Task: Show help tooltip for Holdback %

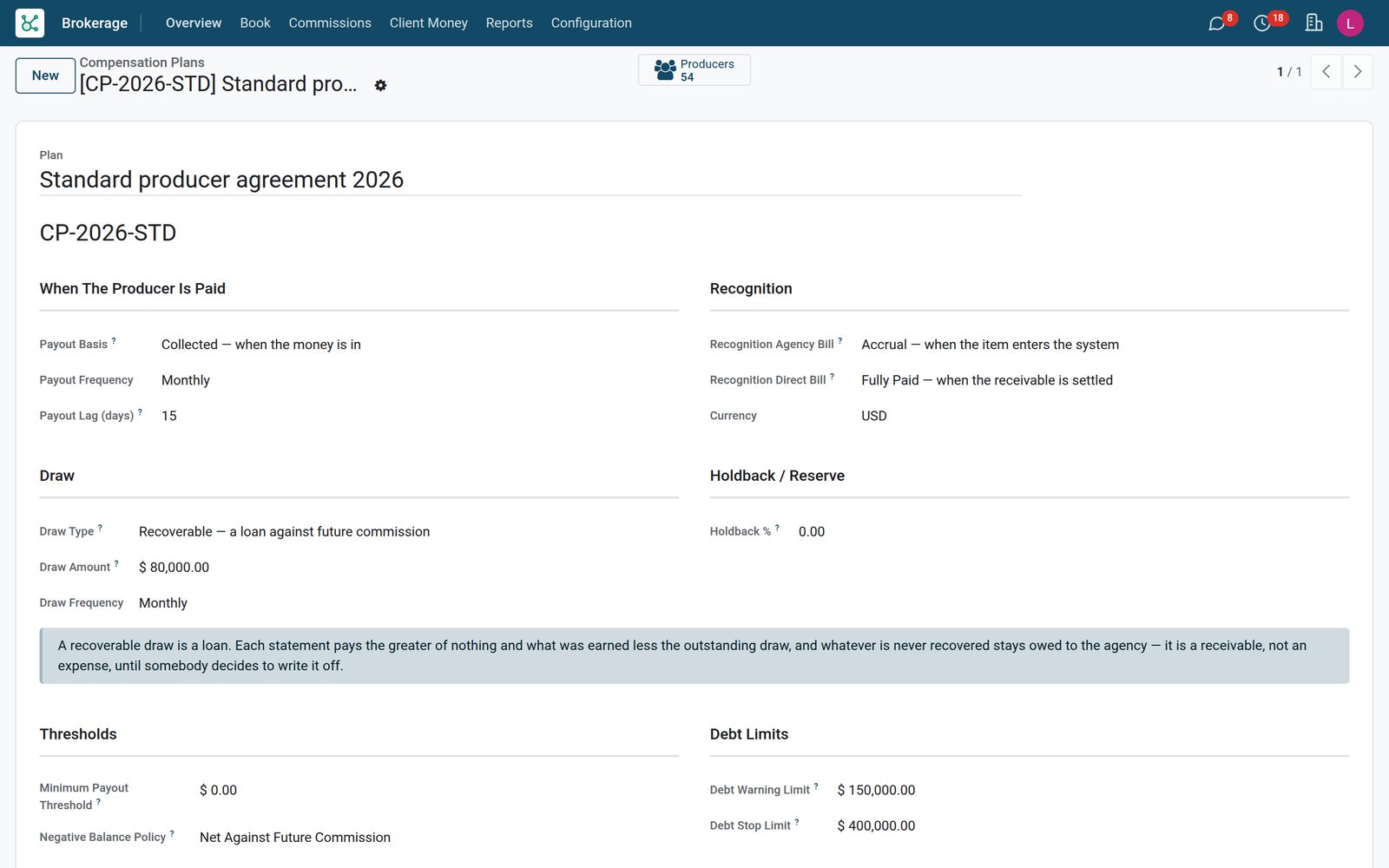Action: pos(777,528)
